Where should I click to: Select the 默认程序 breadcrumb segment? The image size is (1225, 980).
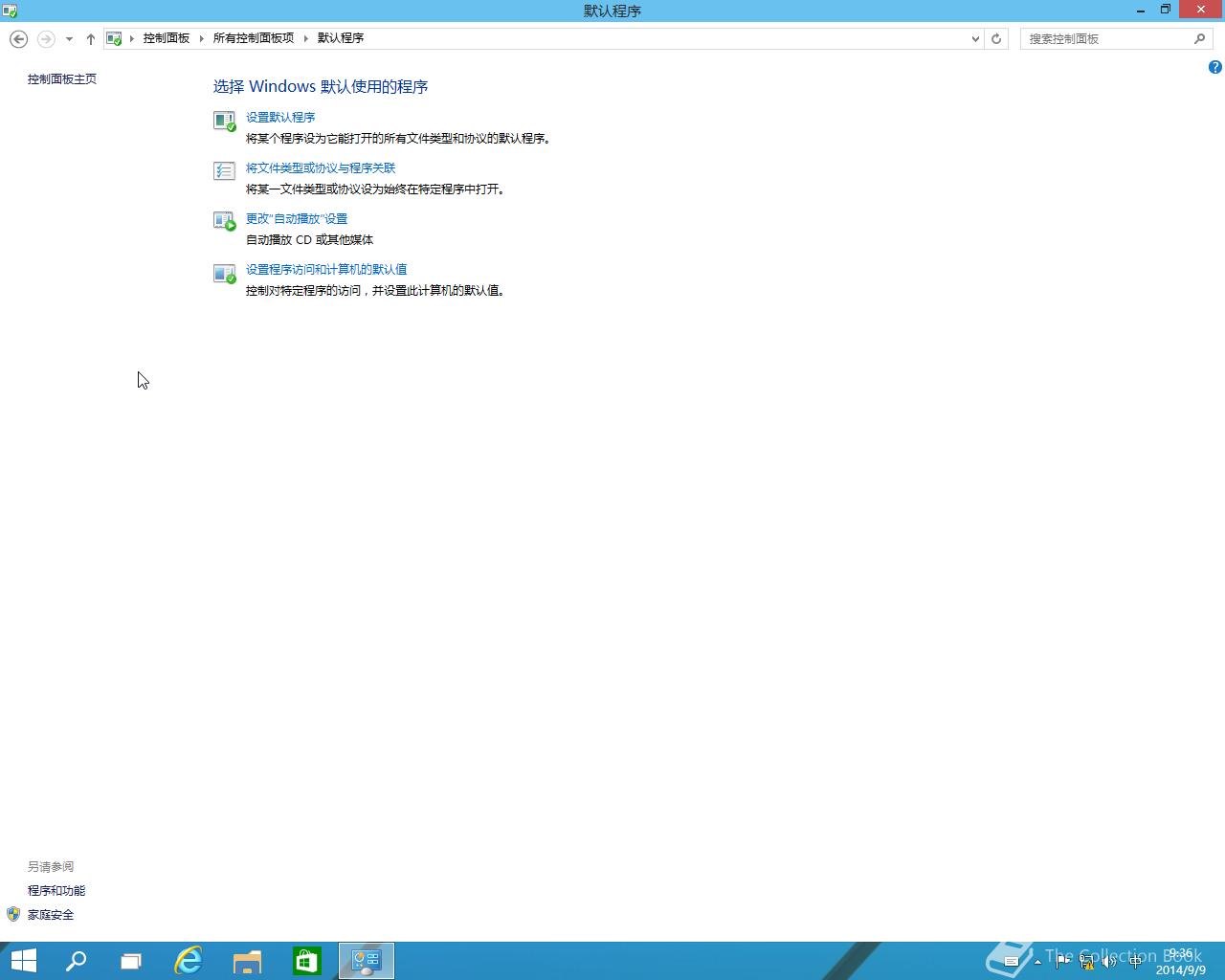[x=341, y=38]
